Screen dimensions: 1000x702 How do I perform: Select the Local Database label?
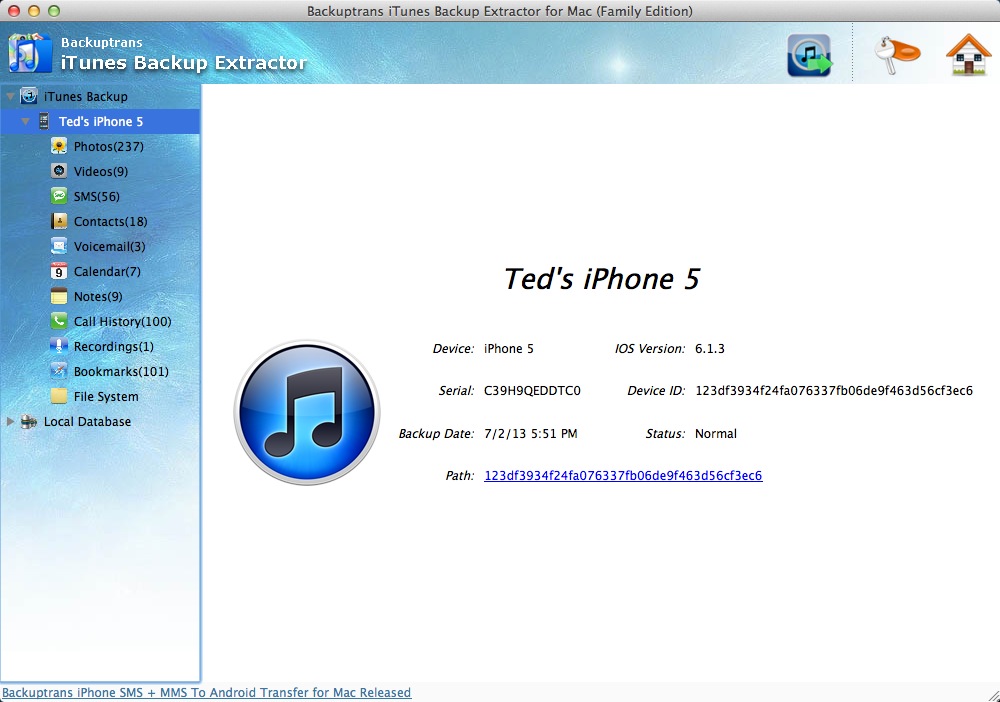87,421
